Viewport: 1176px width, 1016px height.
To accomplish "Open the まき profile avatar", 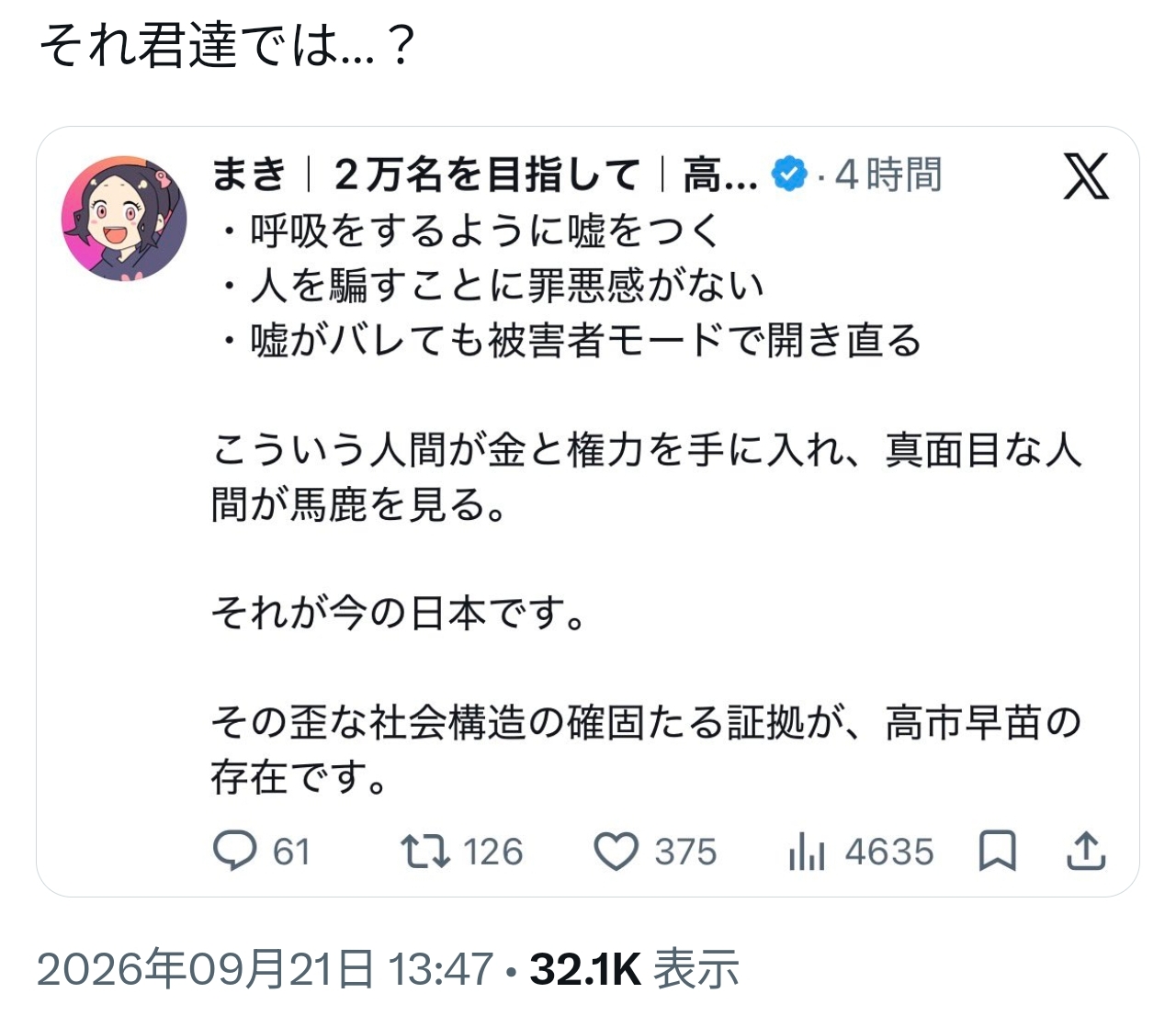I will 124,218.
